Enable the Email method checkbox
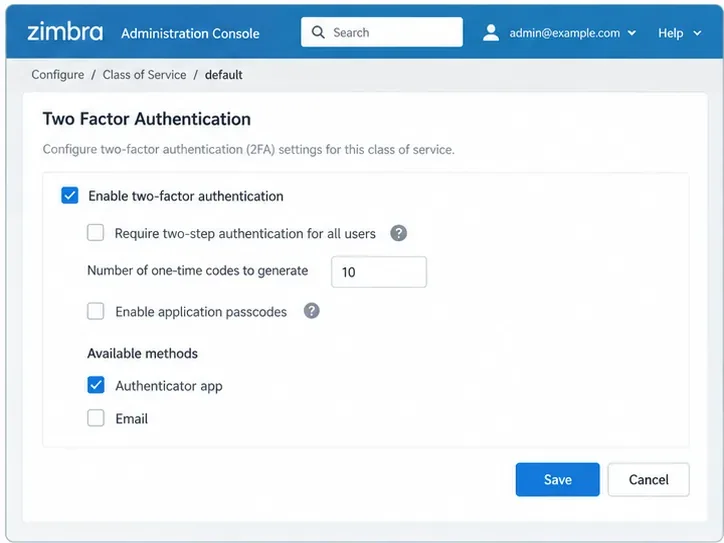 (x=96, y=418)
